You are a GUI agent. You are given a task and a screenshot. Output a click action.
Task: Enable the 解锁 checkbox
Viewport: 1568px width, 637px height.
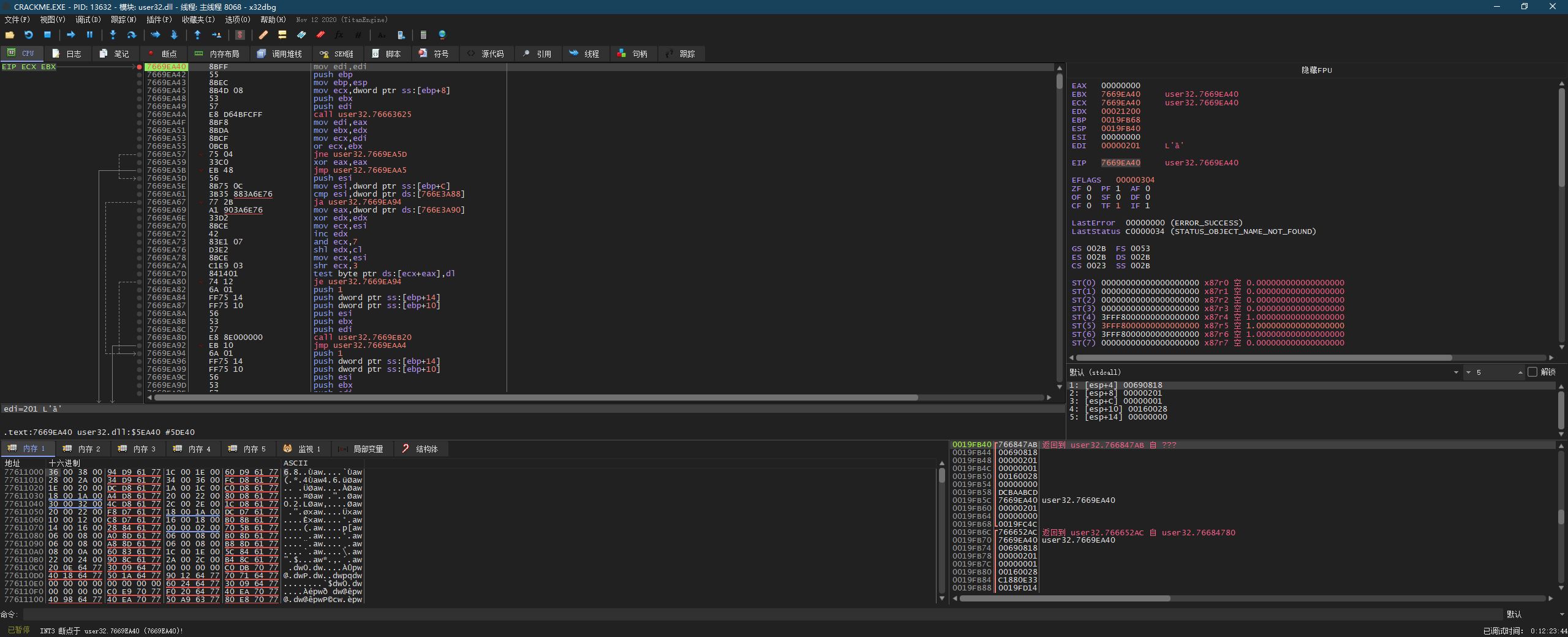click(x=1532, y=372)
